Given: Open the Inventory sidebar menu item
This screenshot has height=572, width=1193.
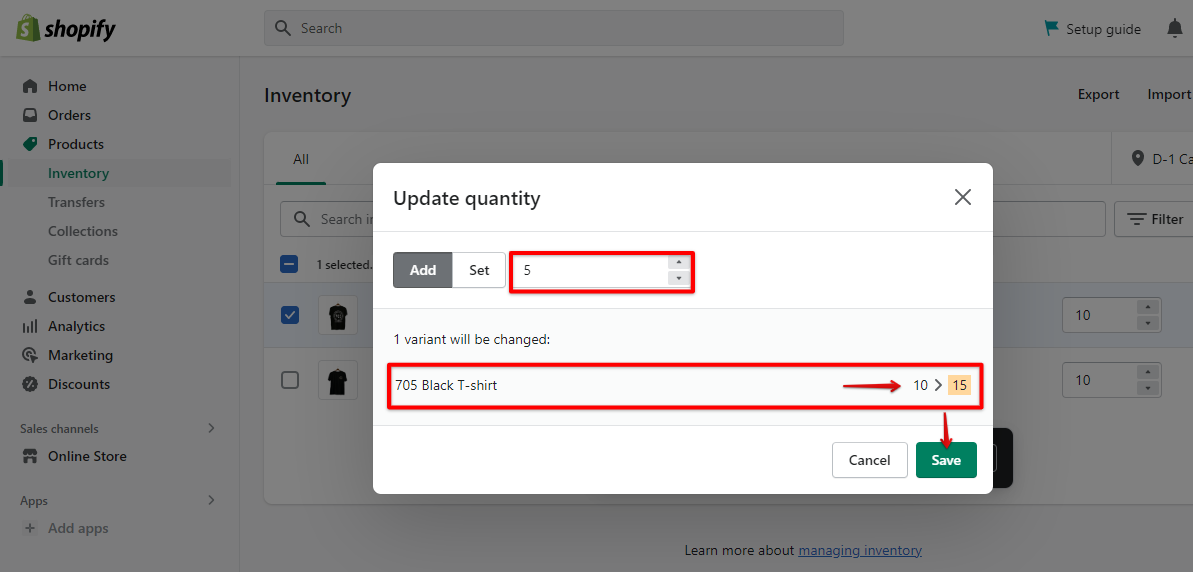Looking at the screenshot, I should click(x=78, y=173).
